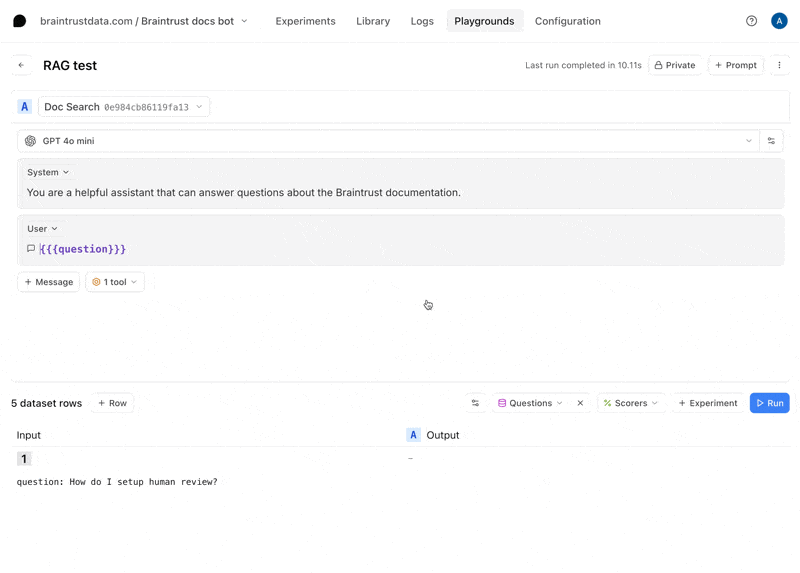800x573 pixels.
Task: Open the Logs tab
Action: tap(422, 21)
